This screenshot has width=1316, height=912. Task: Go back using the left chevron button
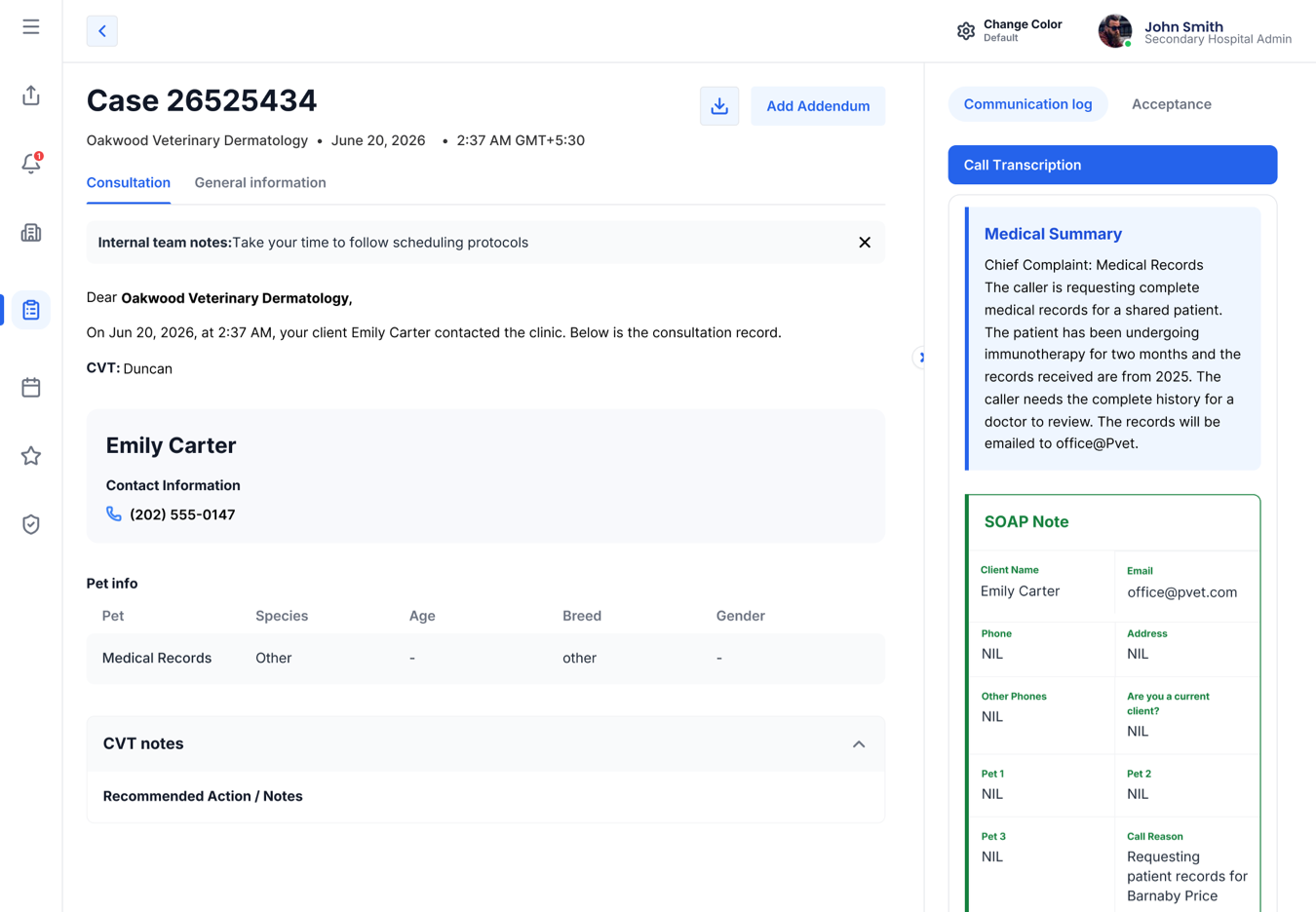click(102, 31)
